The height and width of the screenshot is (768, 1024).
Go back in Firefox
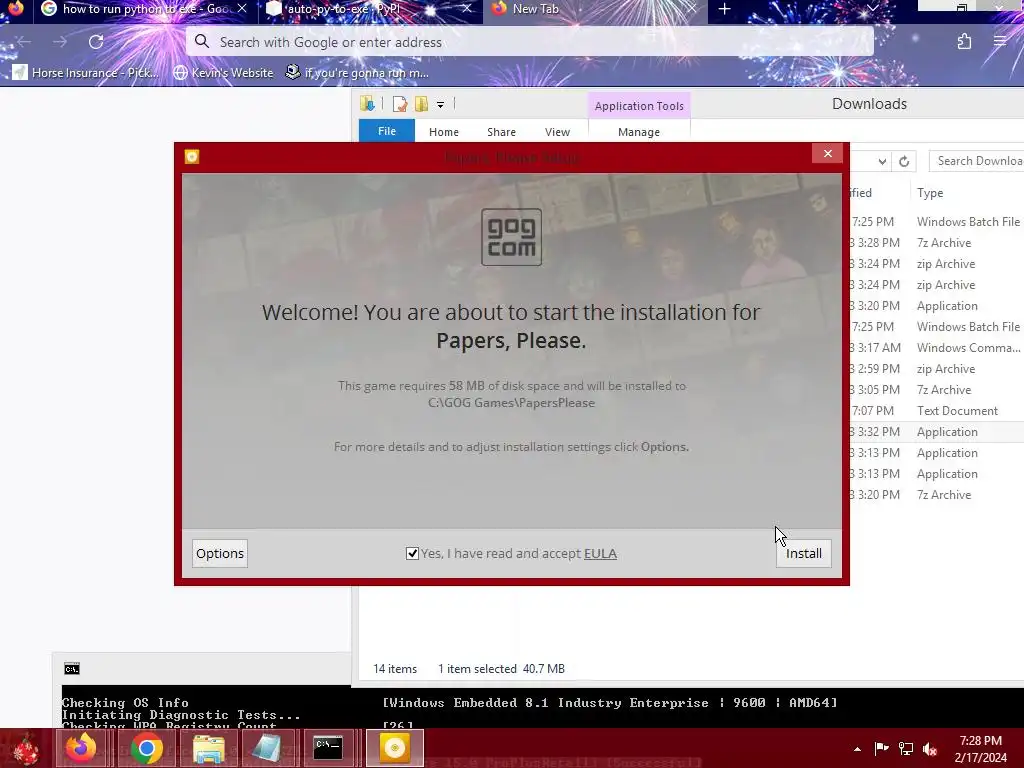[24, 42]
